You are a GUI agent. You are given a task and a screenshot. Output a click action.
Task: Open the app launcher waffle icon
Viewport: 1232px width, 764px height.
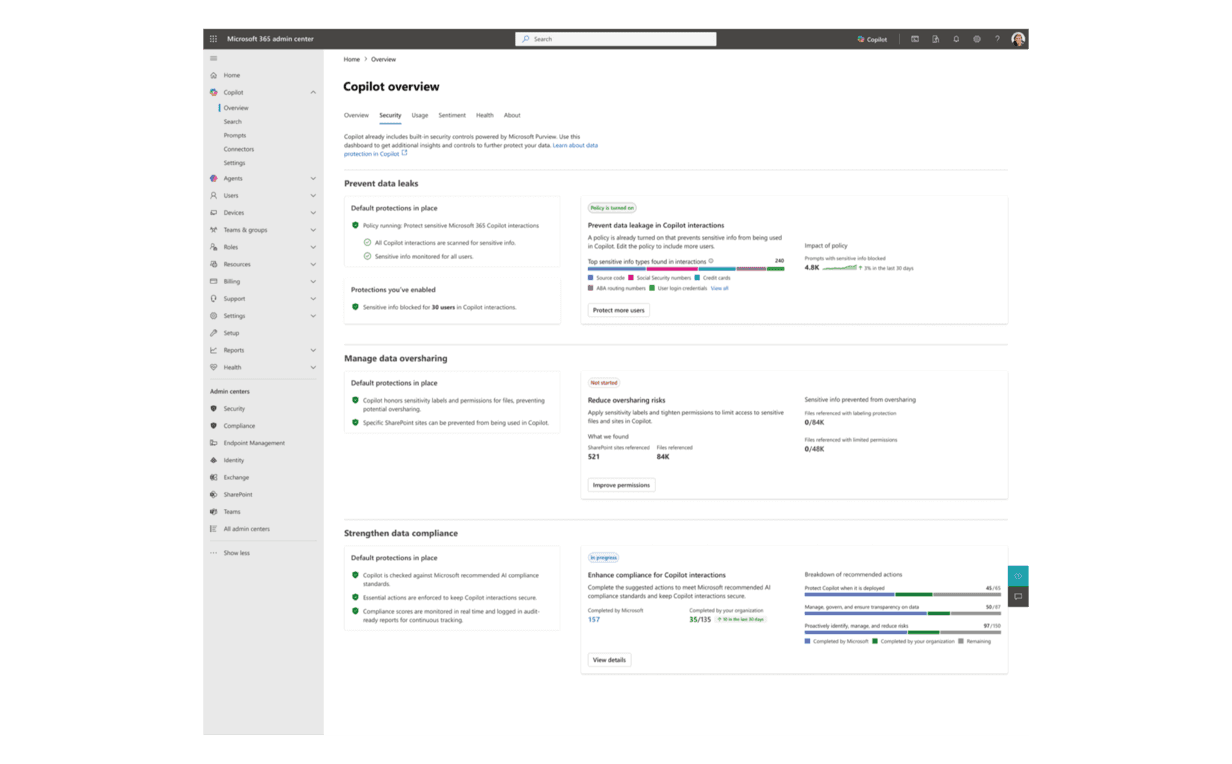coord(213,39)
